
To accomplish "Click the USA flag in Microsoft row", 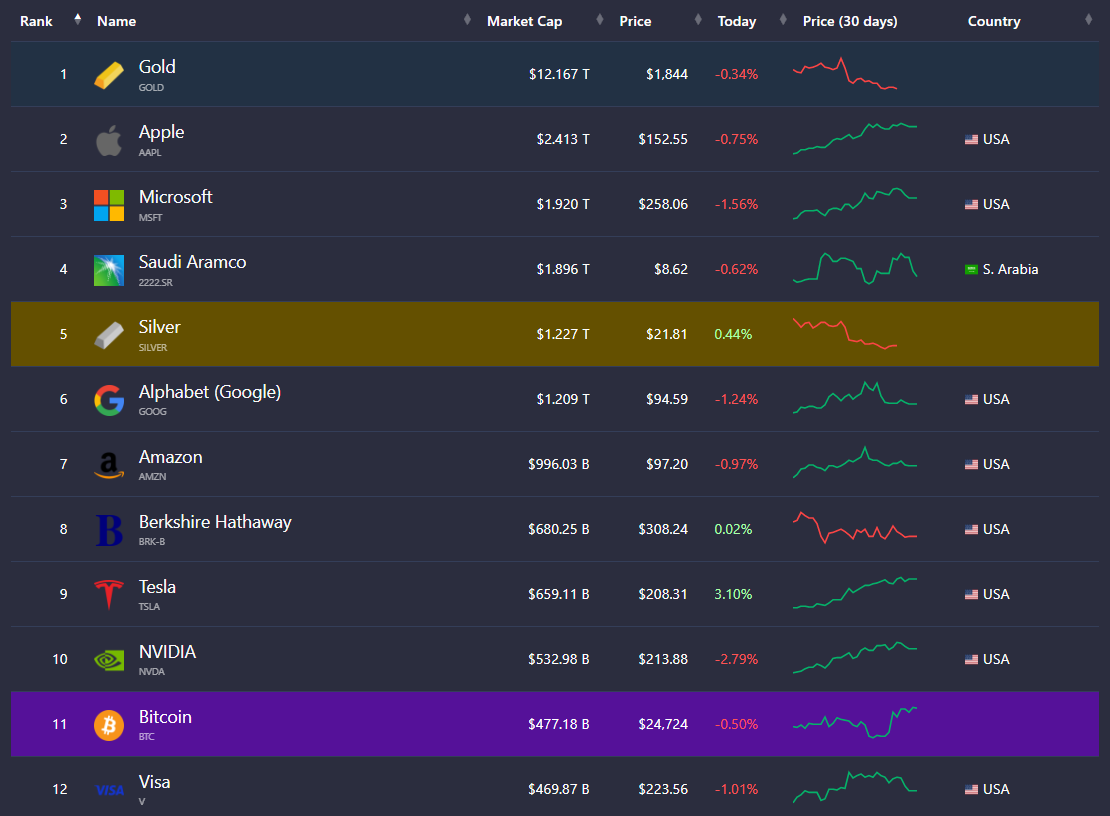I will (x=971, y=205).
